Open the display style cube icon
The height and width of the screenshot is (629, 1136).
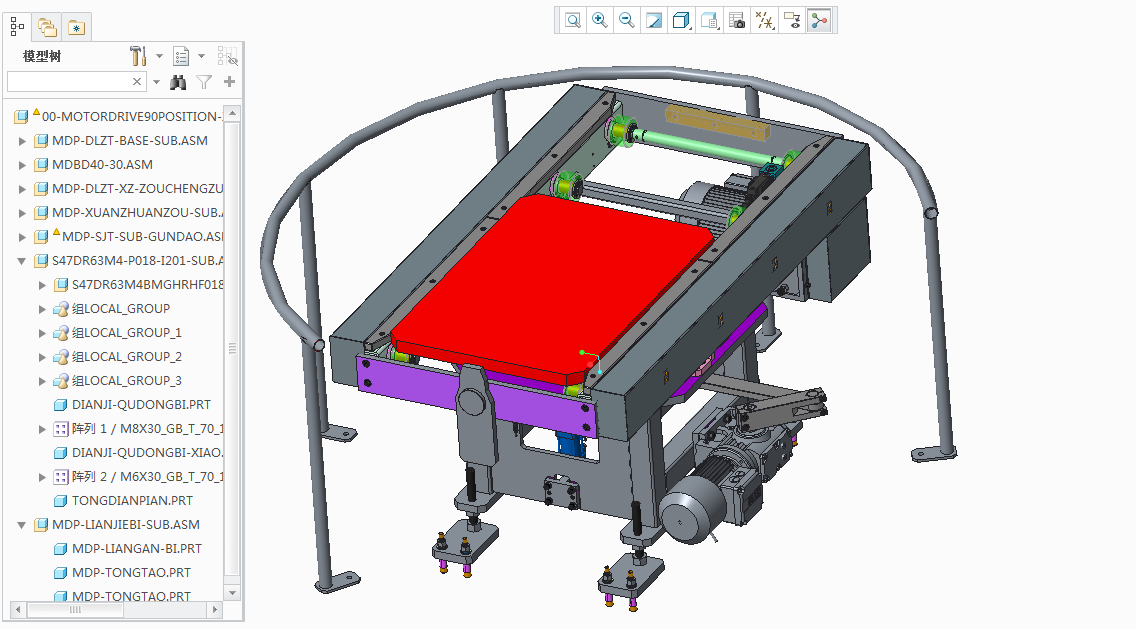coord(681,20)
